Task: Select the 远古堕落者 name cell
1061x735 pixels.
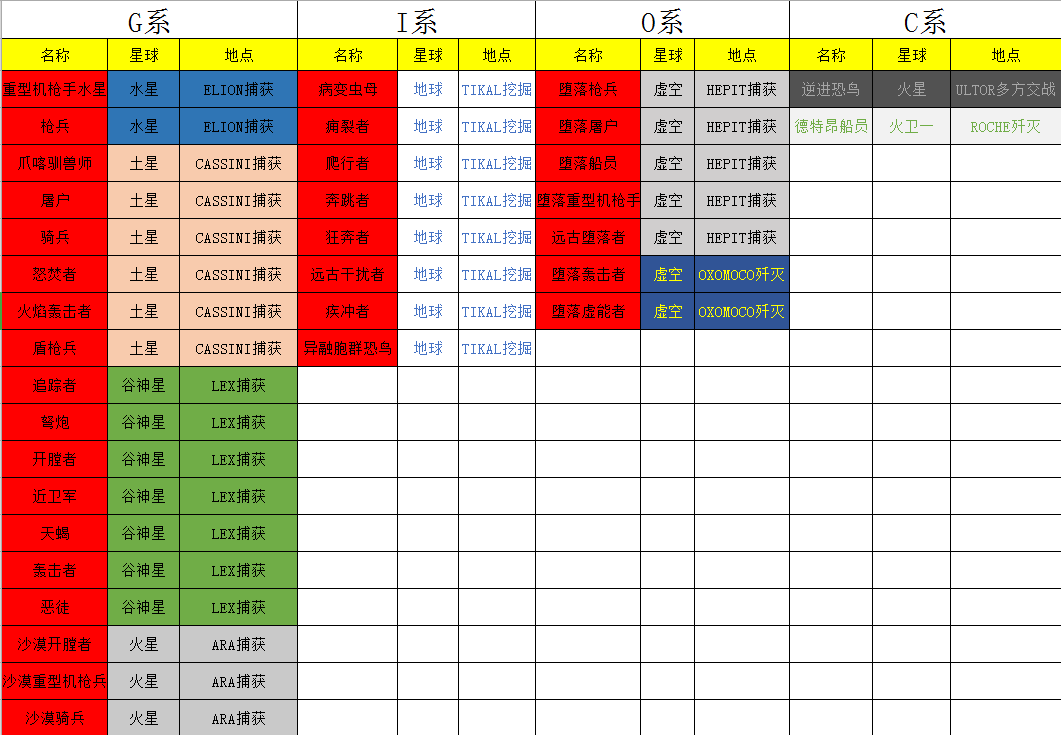Action: pyautogui.click(x=588, y=238)
